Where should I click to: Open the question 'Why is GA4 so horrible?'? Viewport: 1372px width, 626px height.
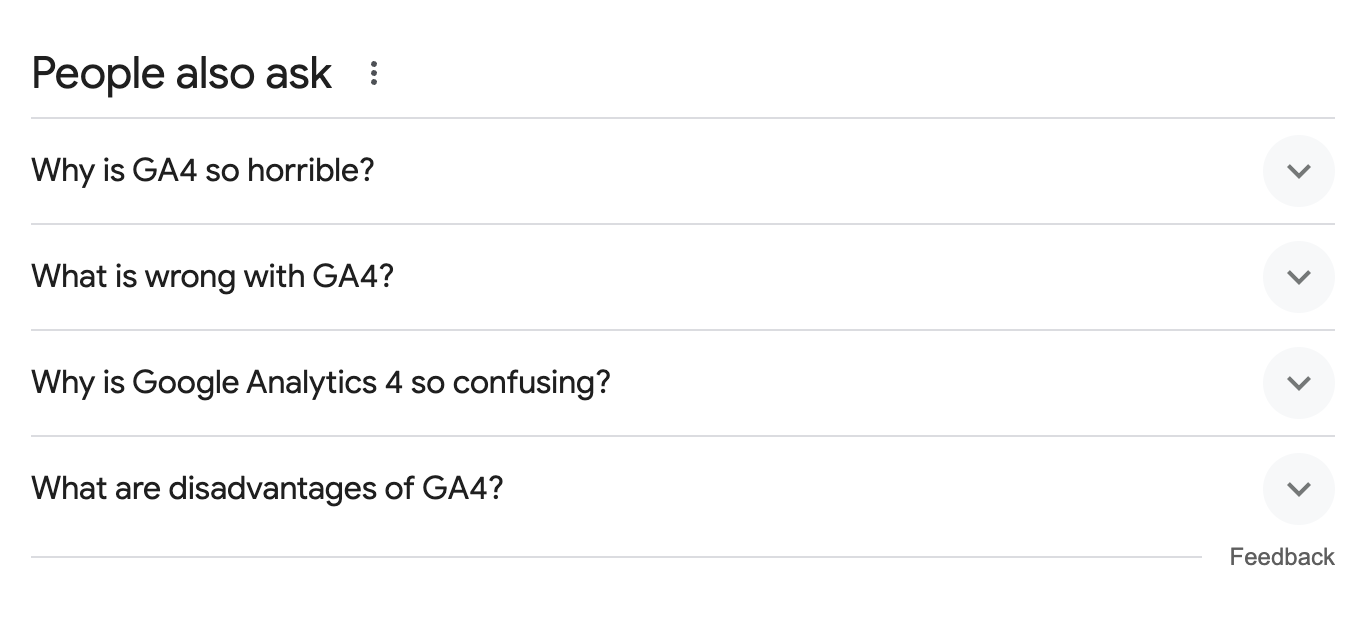tap(202, 170)
